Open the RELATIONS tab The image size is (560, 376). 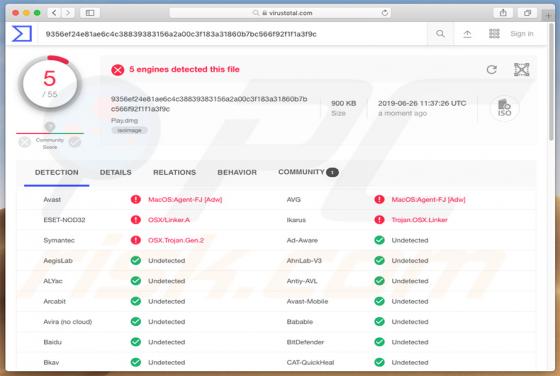coord(174,172)
